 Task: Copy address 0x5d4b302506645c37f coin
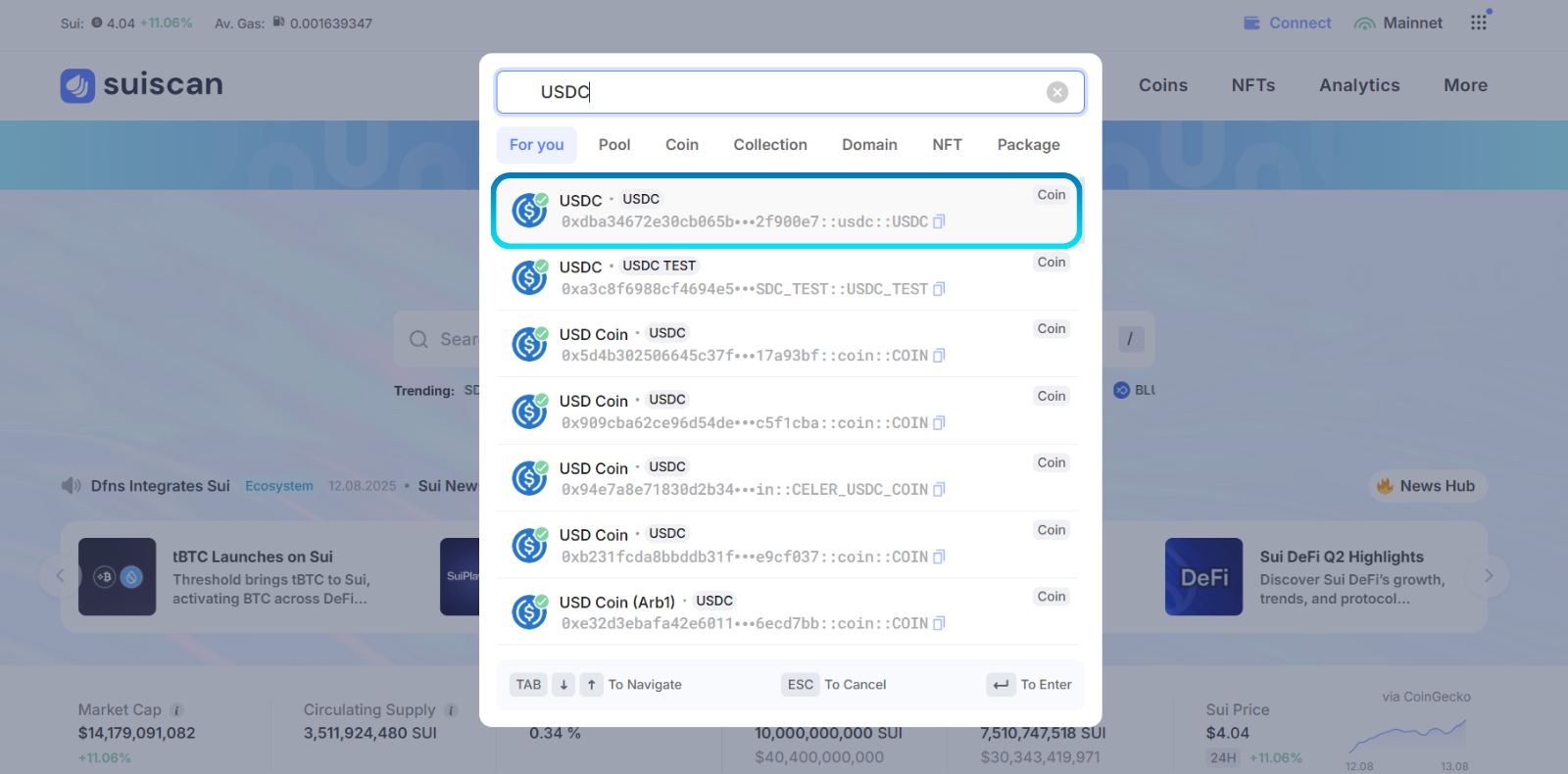[939, 356]
